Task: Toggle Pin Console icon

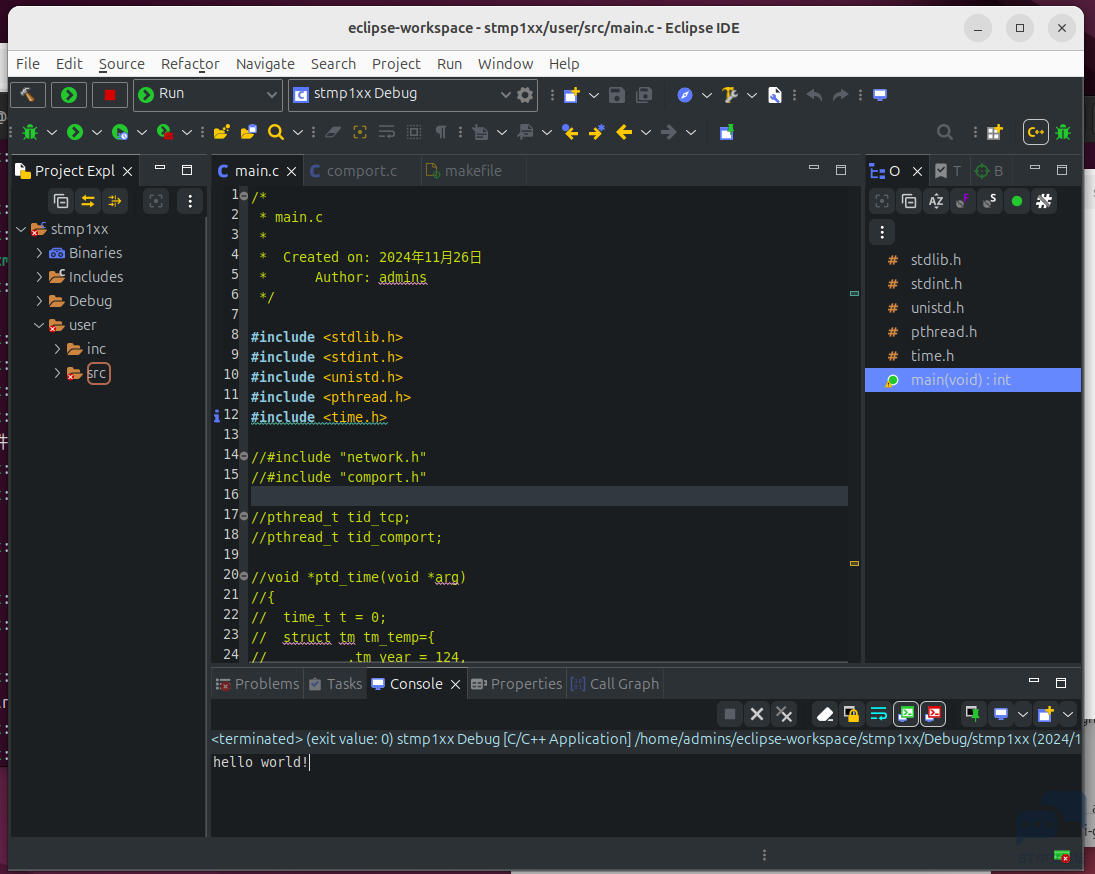Action: point(973,714)
